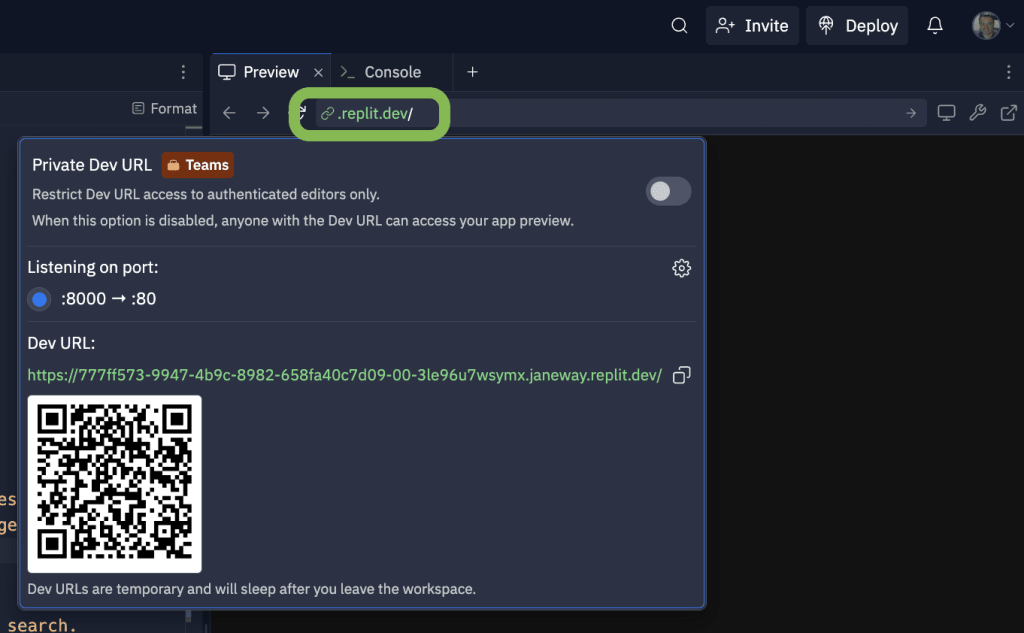Open preview in new browser tab icon
Image resolution: width=1024 pixels, height=633 pixels.
1009,113
